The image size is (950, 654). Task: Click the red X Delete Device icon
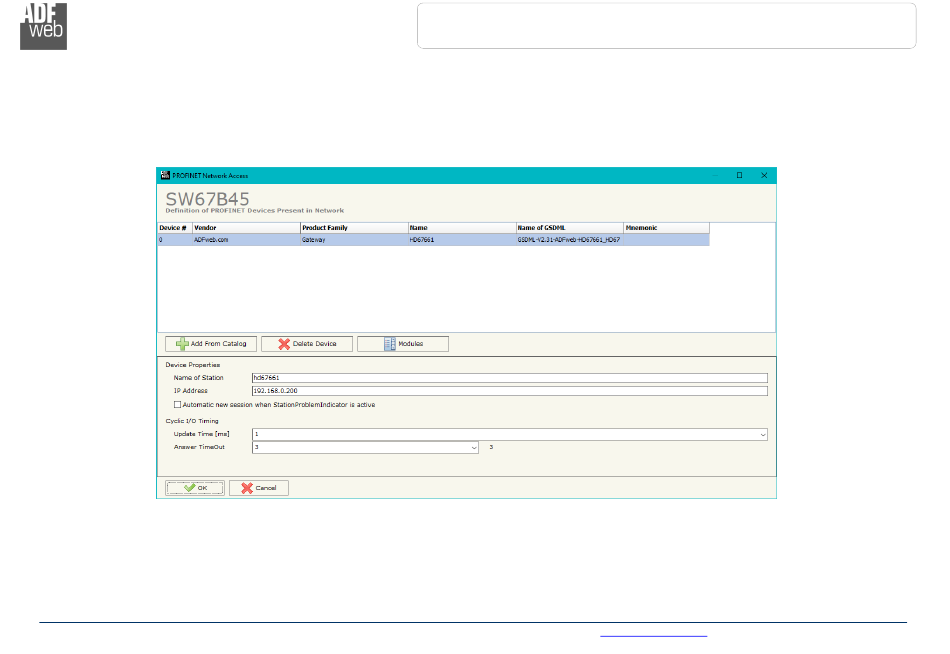click(284, 344)
